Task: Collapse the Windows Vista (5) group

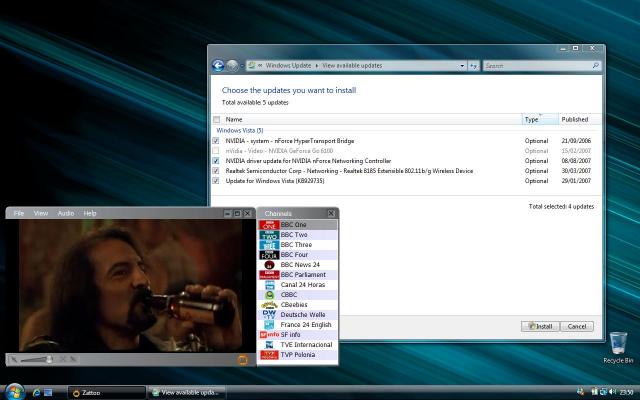Action: 240,130
